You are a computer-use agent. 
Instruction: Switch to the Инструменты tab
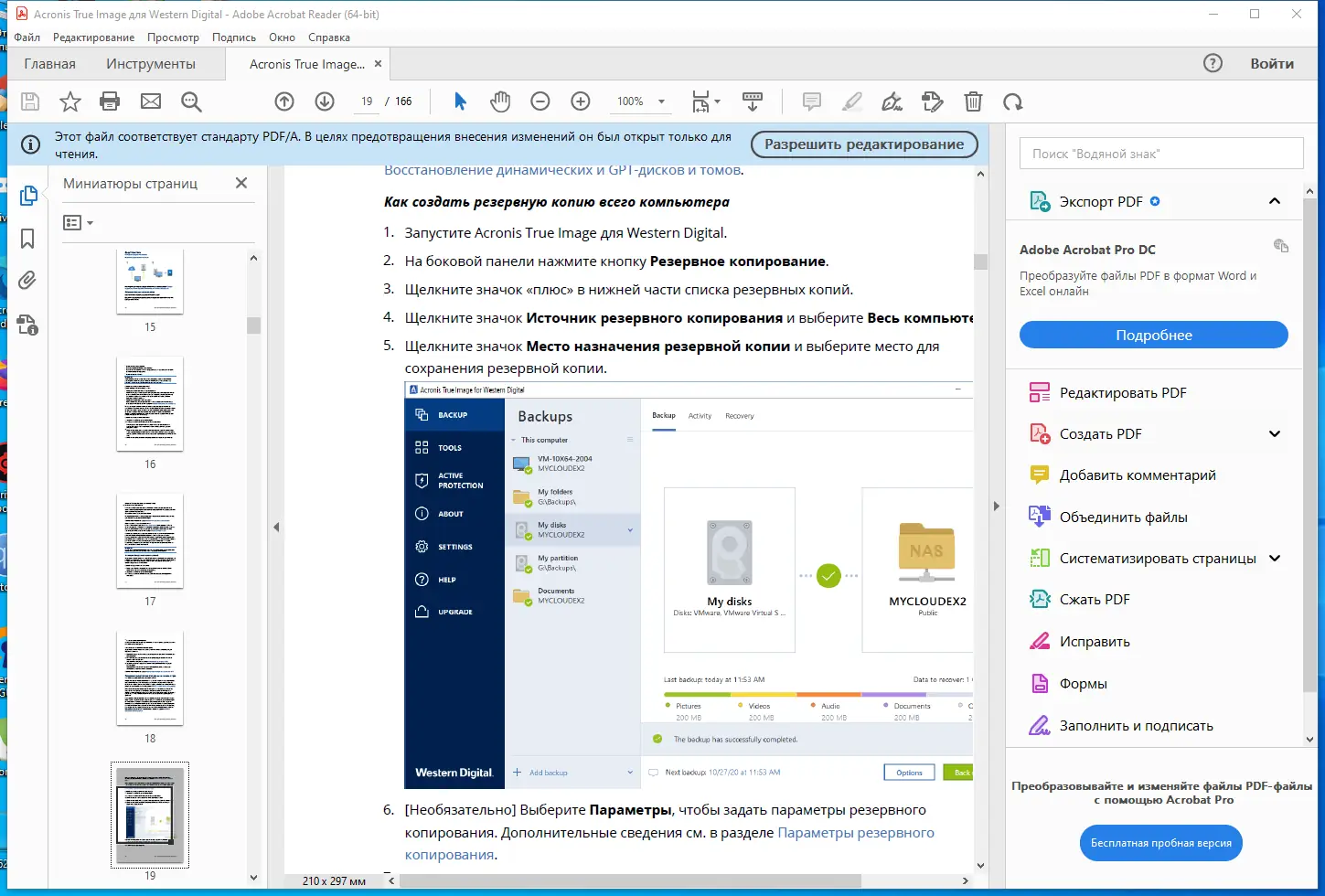click(x=151, y=64)
